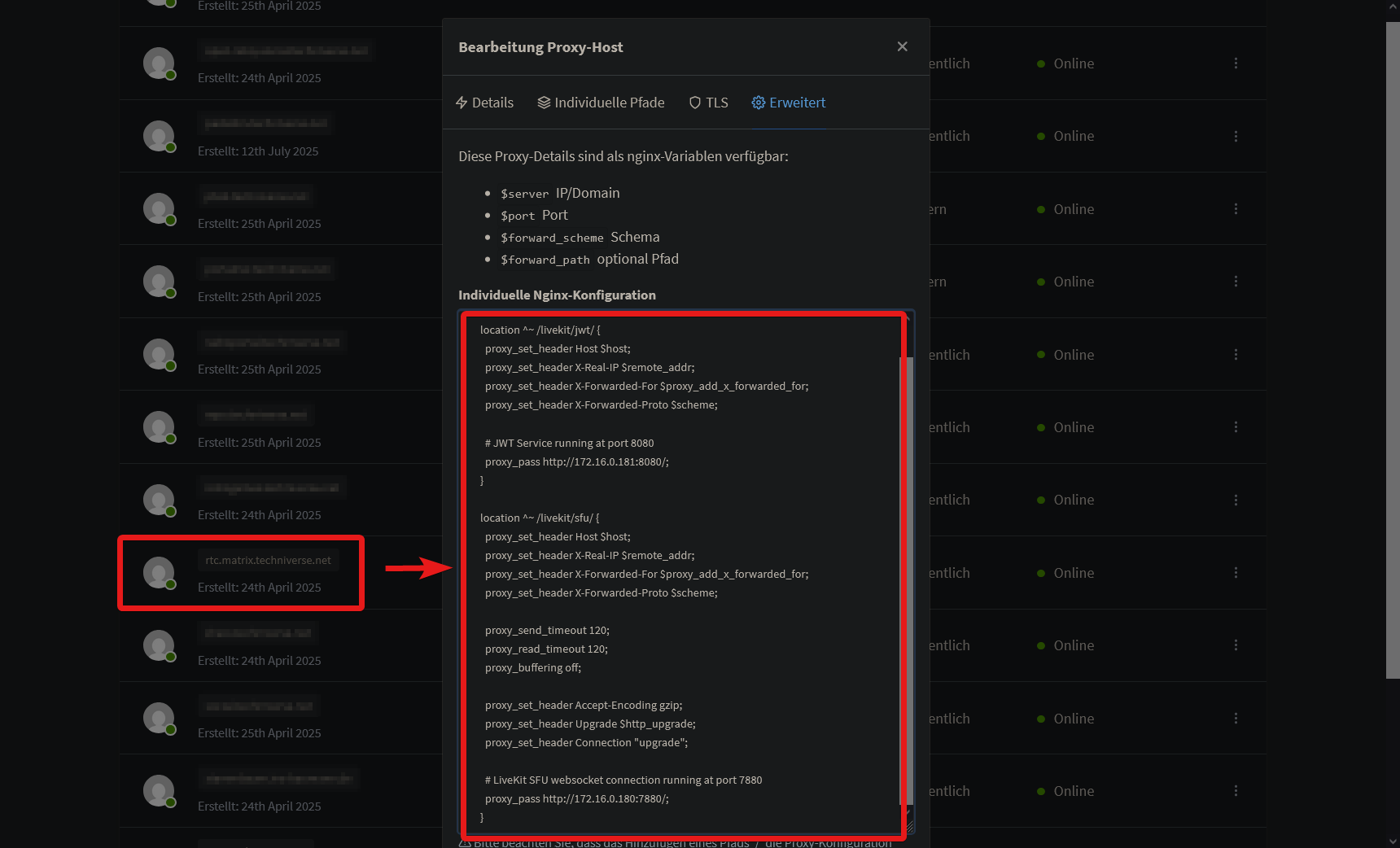Click the textarea resize handle corner
Screen dimensions: 1400x848
(909, 827)
